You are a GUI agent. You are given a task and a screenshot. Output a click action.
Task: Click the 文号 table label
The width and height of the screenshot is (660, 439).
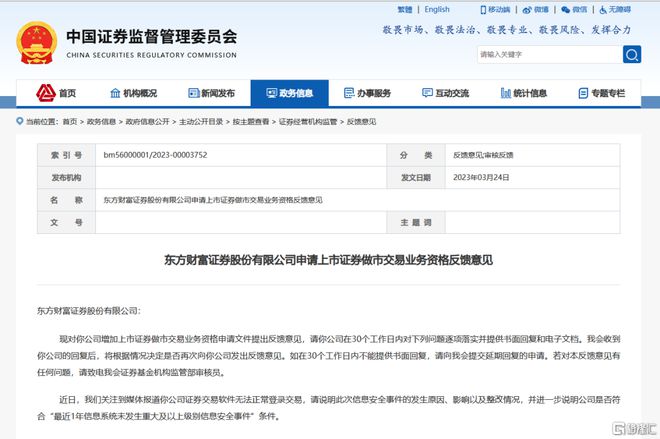pyautogui.click(x=67, y=222)
